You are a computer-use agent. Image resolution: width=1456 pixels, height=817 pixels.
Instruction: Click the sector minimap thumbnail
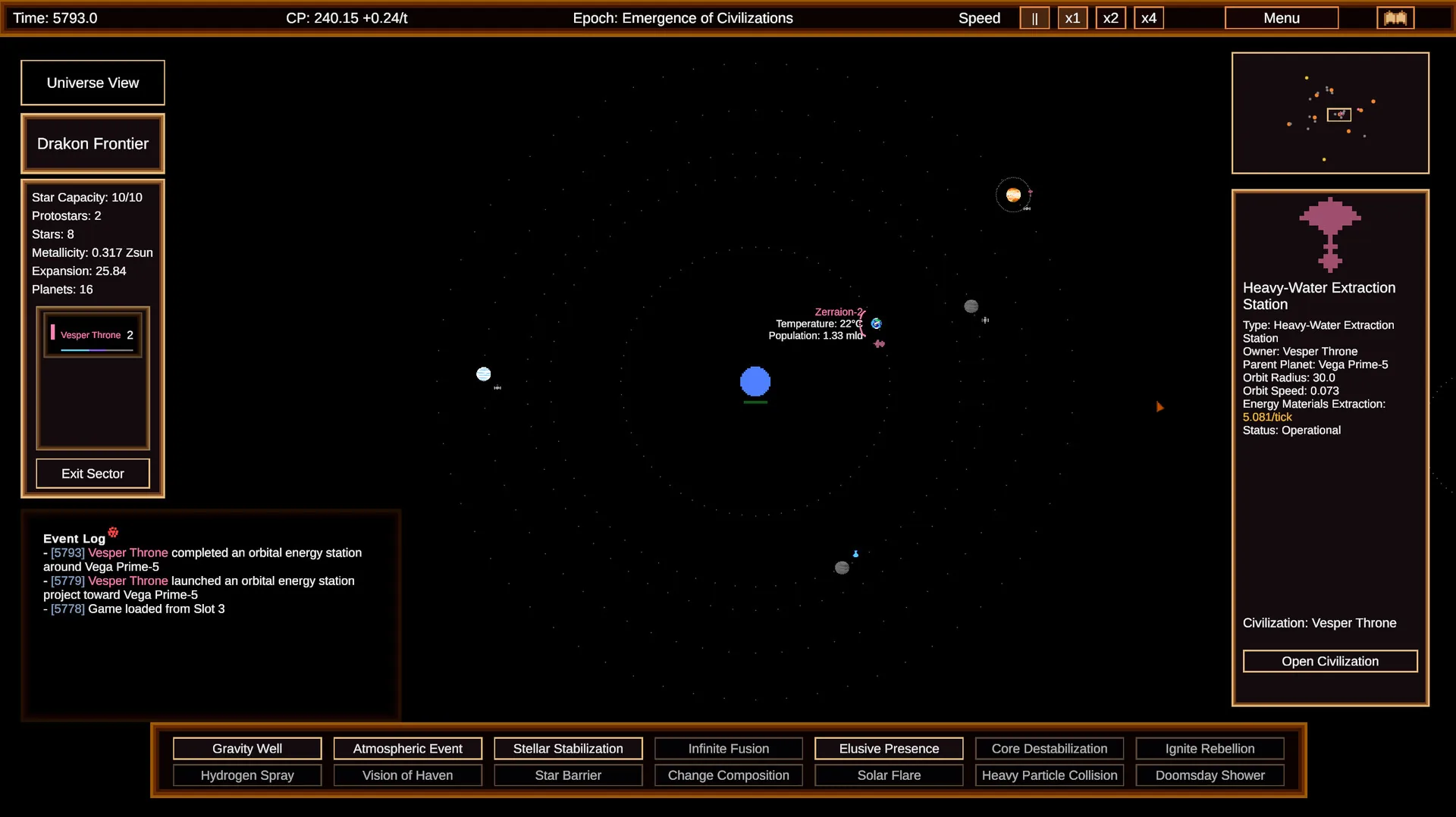click(x=1330, y=113)
